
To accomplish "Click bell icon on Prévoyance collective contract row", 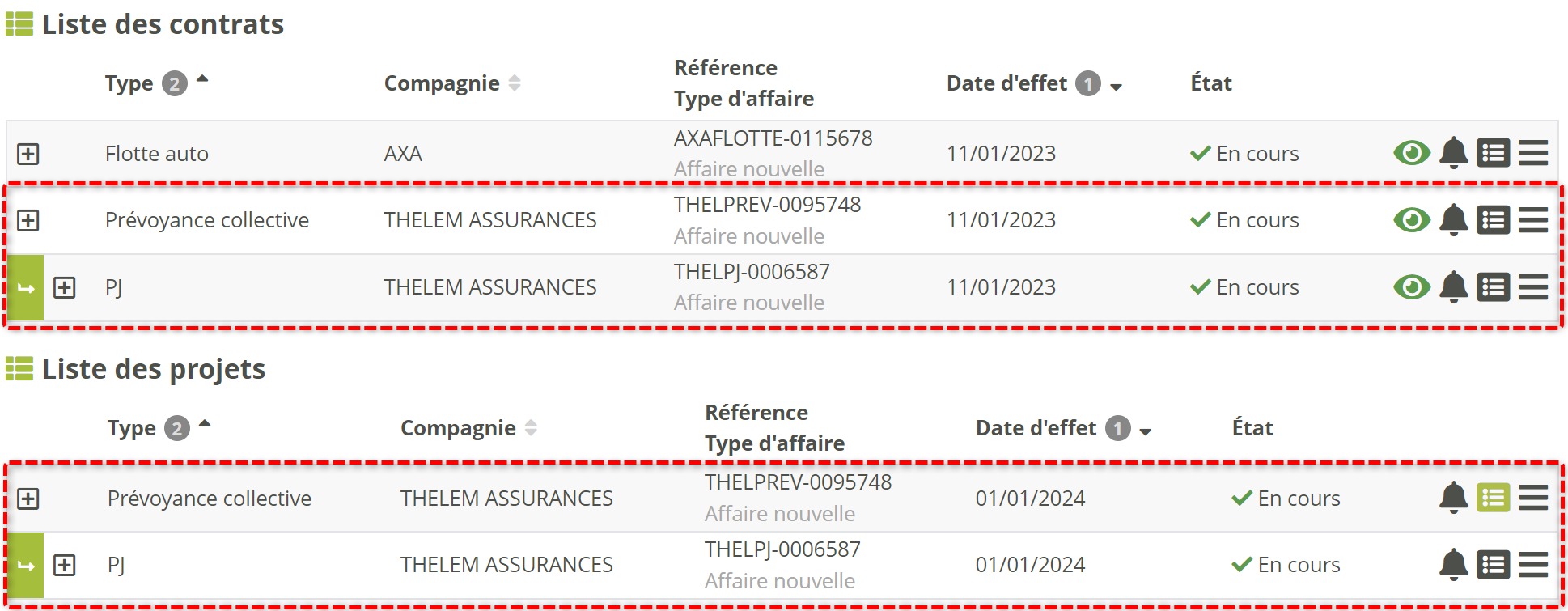I will pyautogui.click(x=1453, y=220).
